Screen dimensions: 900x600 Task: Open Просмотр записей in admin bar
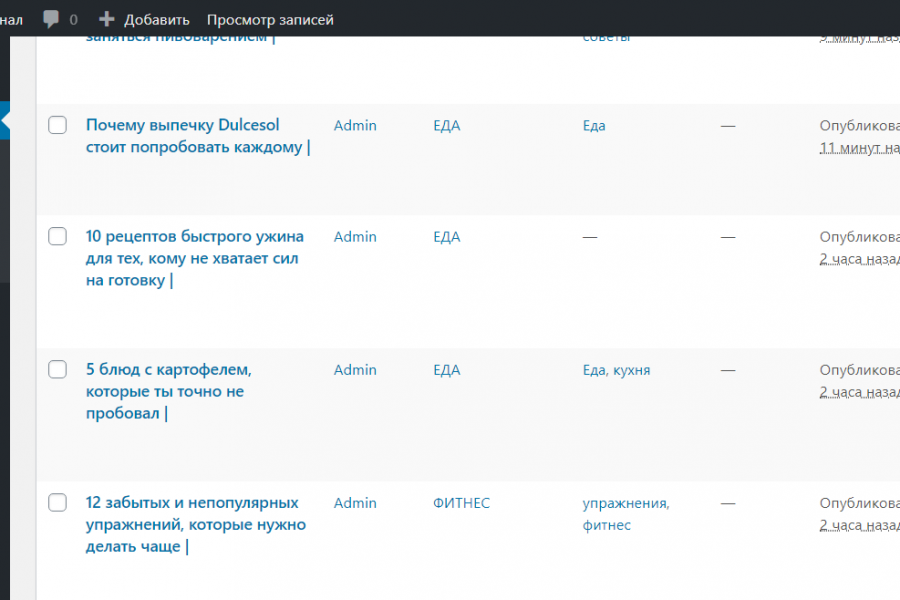[x=270, y=19]
